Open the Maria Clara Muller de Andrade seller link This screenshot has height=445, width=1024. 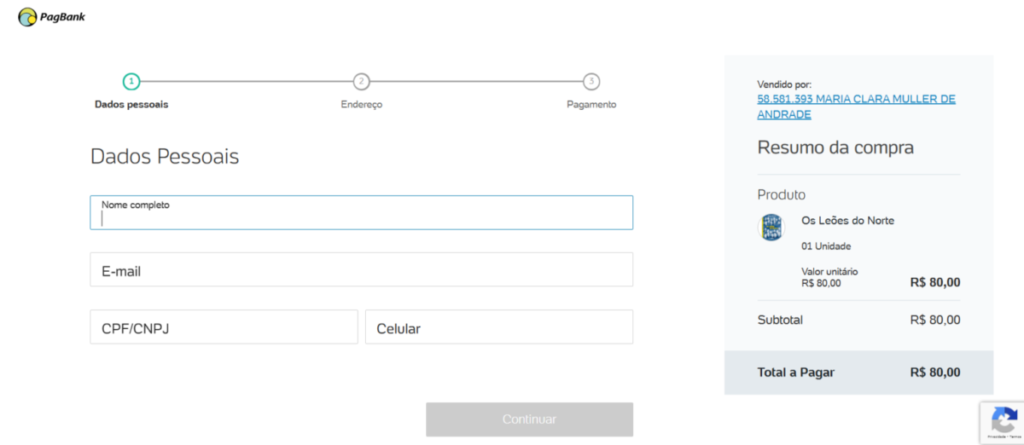point(856,106)
